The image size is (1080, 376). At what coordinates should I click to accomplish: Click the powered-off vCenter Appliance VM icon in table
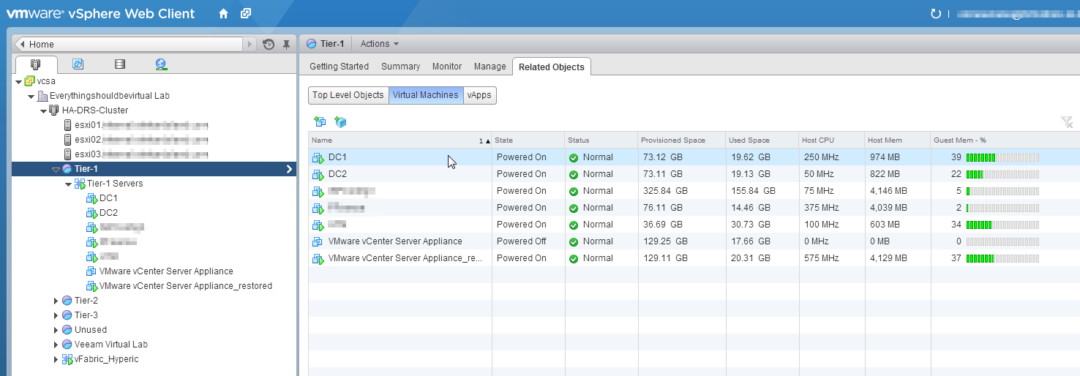[x=318, y=242]
